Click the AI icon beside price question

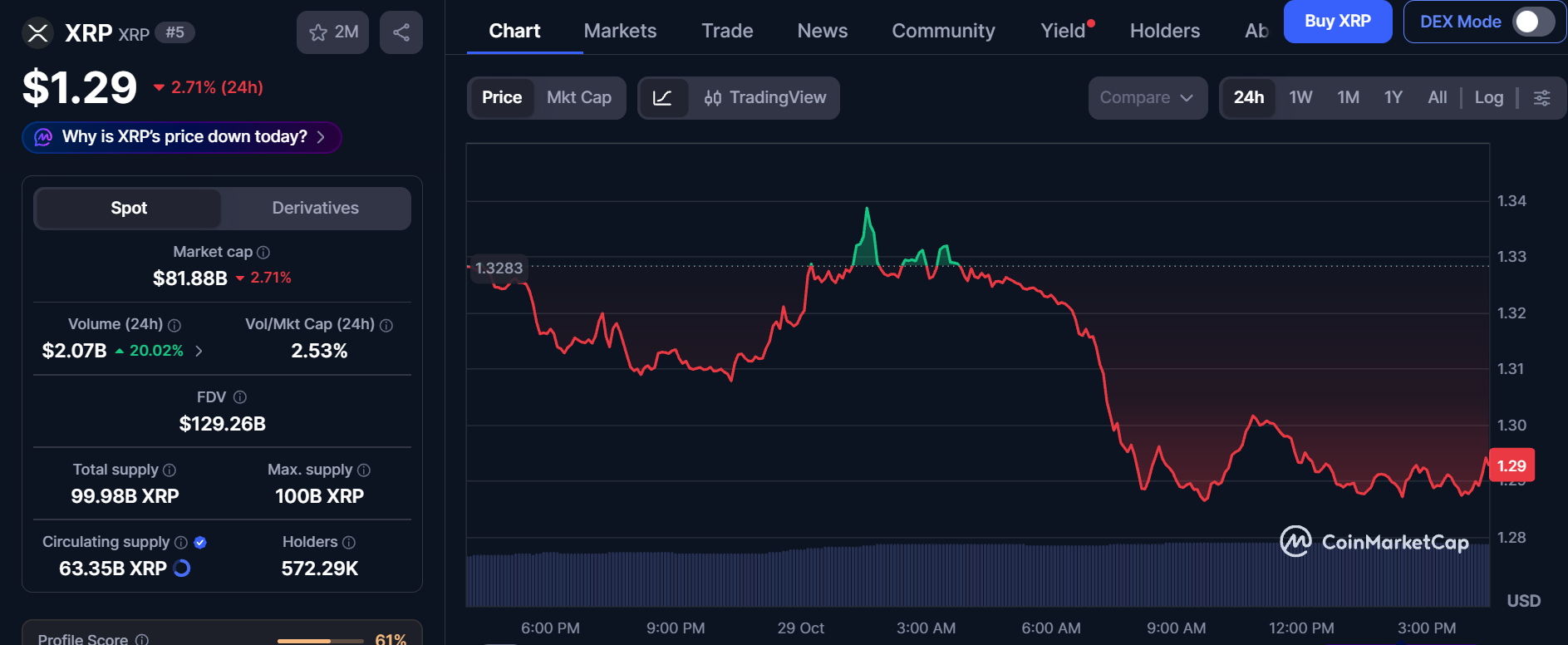click(43, 137)
